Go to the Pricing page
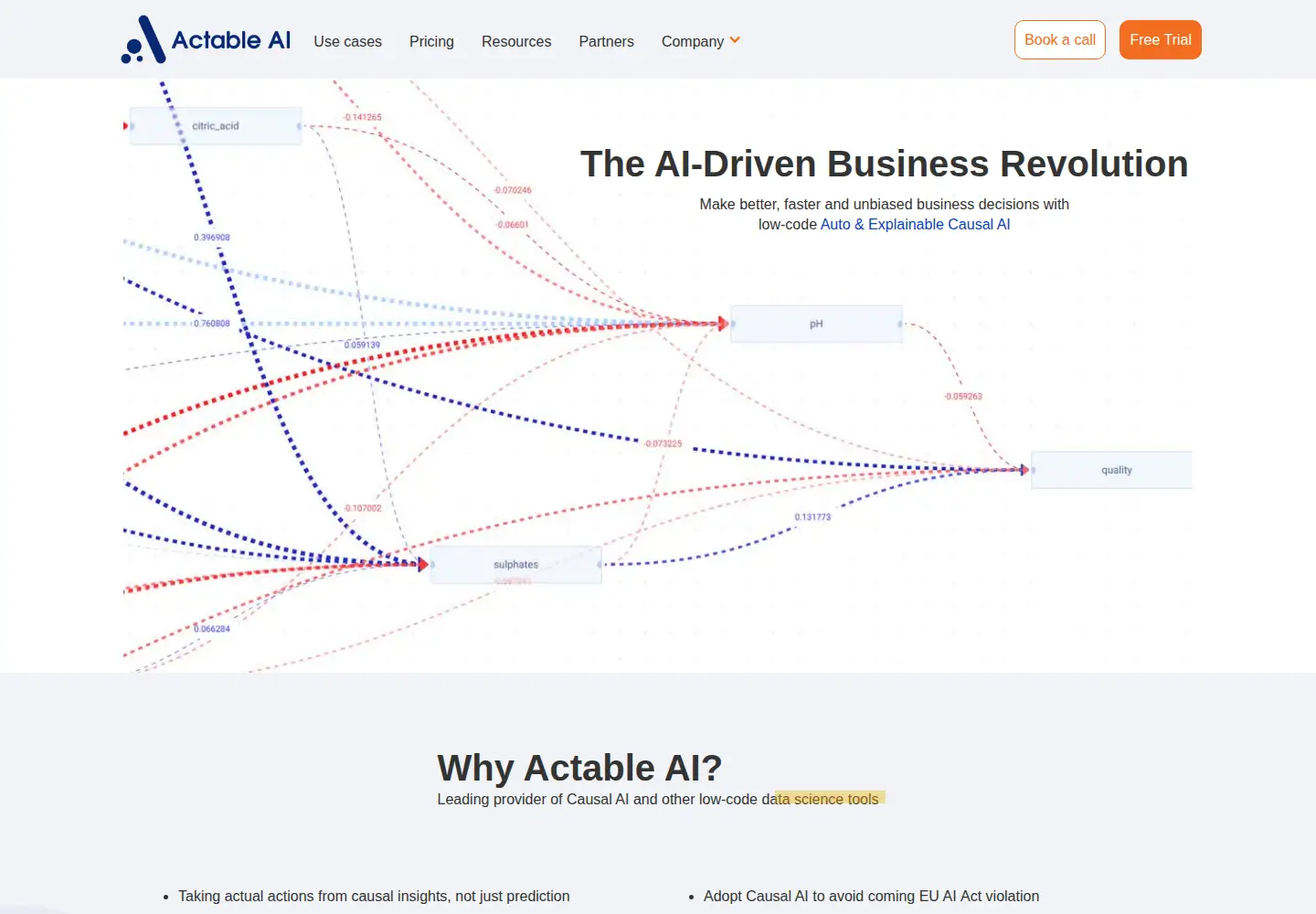The height and width of the screenshot is (914, 1316). (x=431, y=41)
